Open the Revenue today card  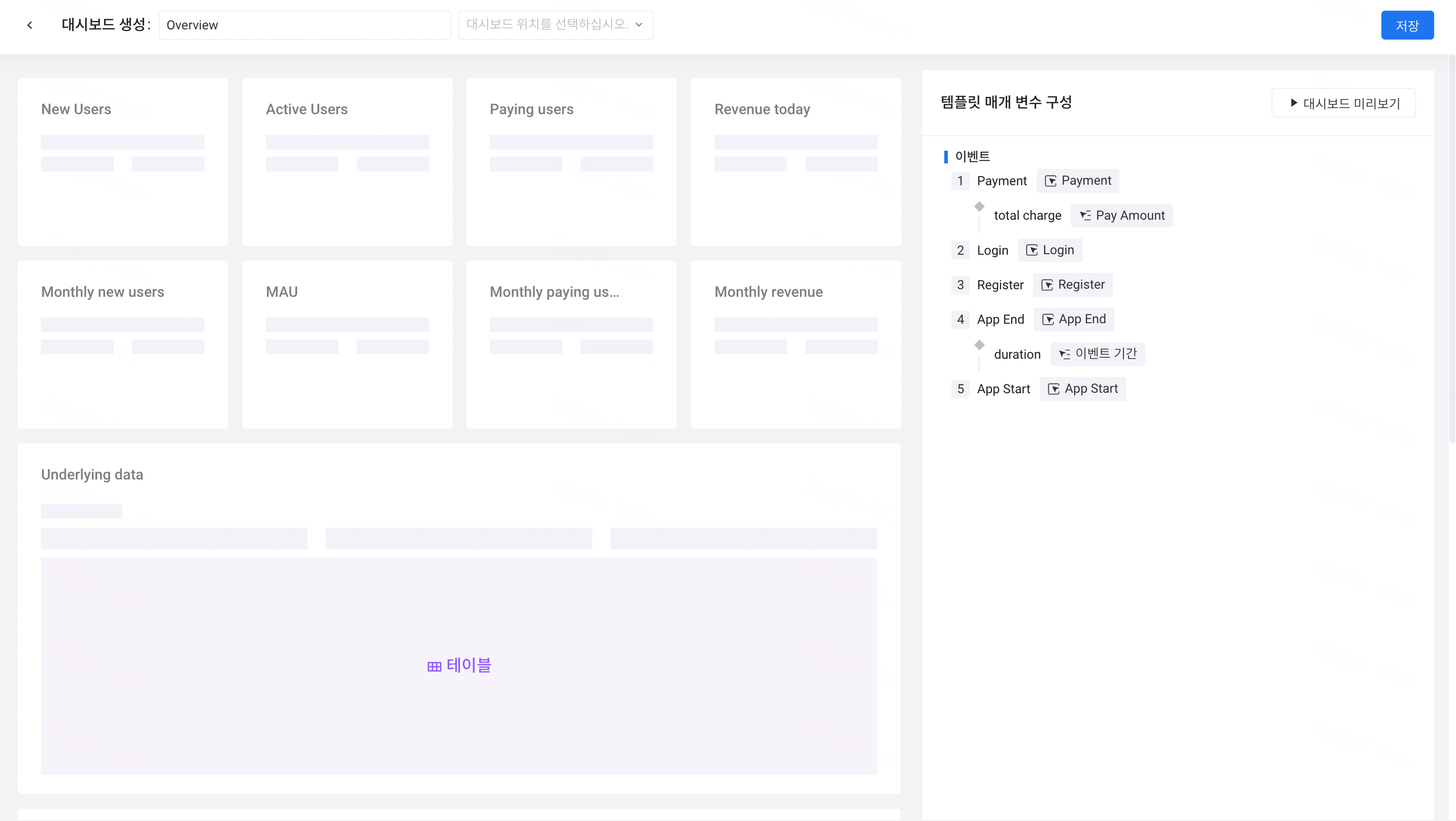796,162
